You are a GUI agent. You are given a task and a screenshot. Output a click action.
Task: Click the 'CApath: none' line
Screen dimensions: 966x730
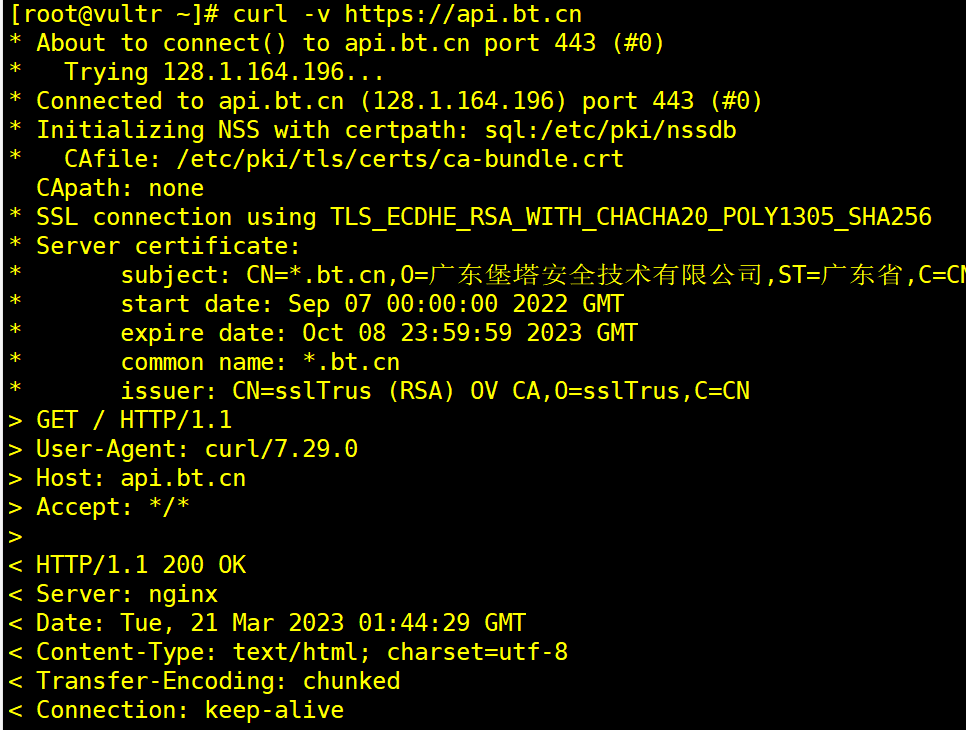[x=120, y=188]
